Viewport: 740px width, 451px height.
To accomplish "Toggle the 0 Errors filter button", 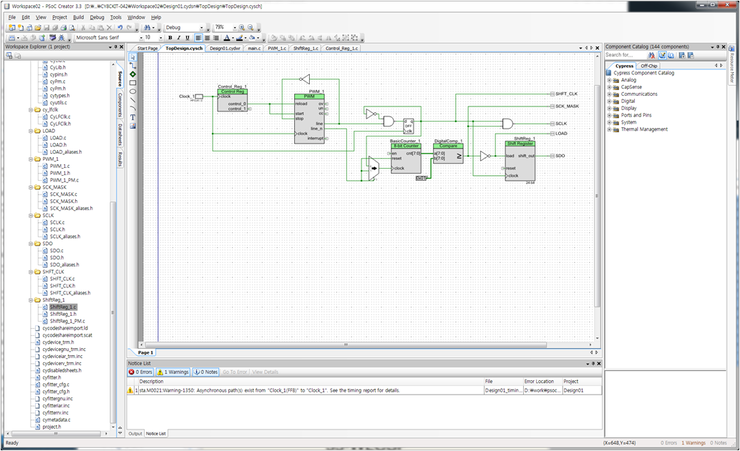I will pyautogui.click(x=141, y=372).
